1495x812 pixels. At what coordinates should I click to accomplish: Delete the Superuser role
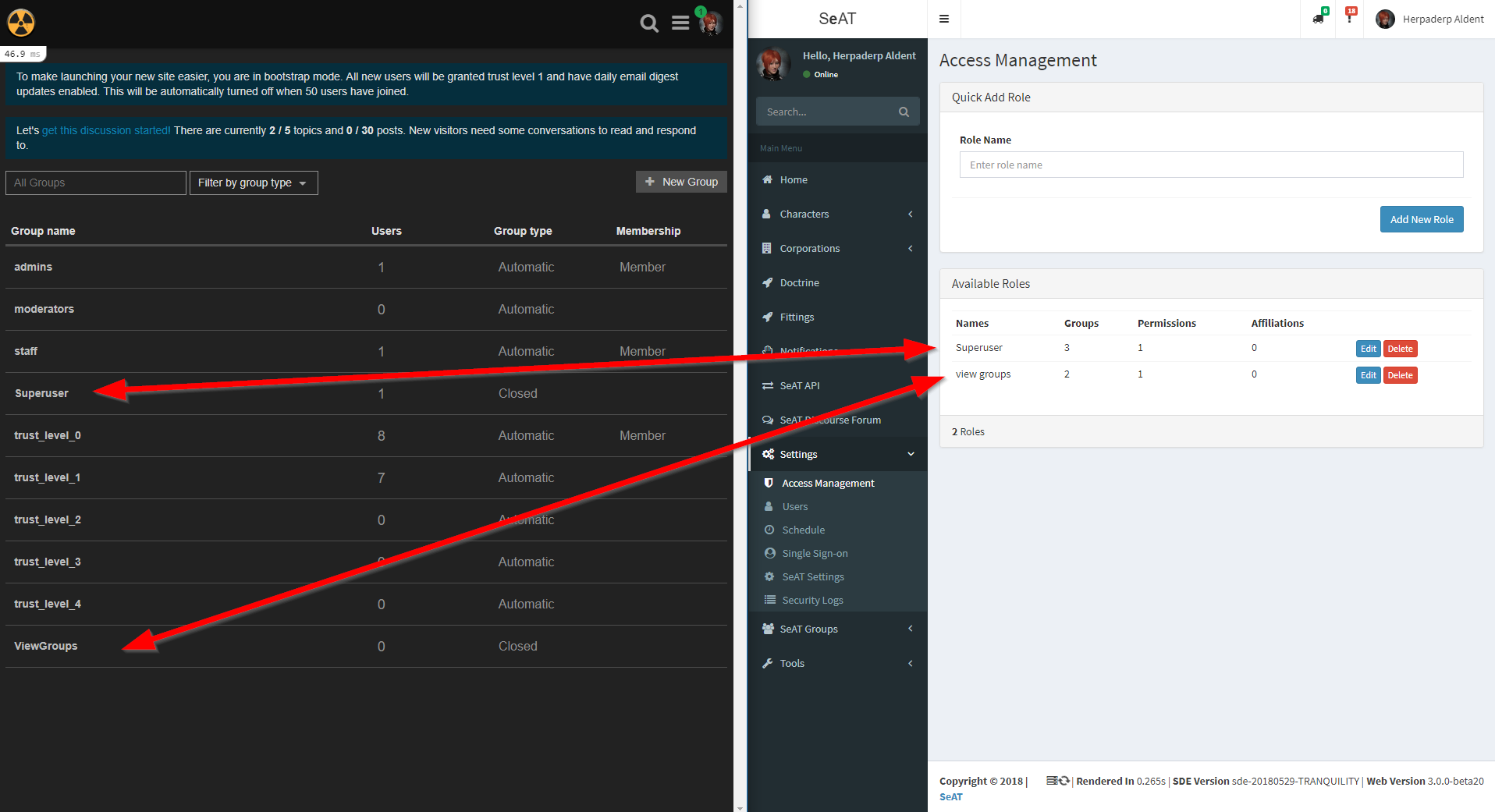(x=1400, y=349)
